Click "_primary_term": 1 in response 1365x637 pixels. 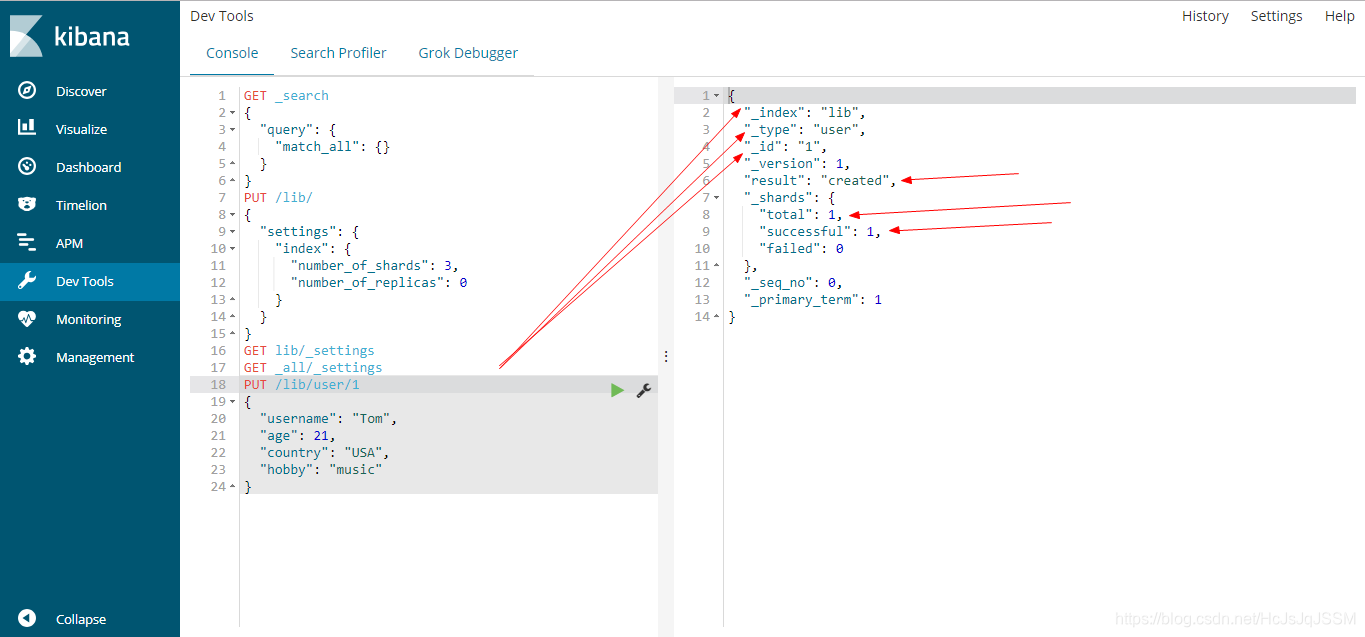(x=813, y=300)
